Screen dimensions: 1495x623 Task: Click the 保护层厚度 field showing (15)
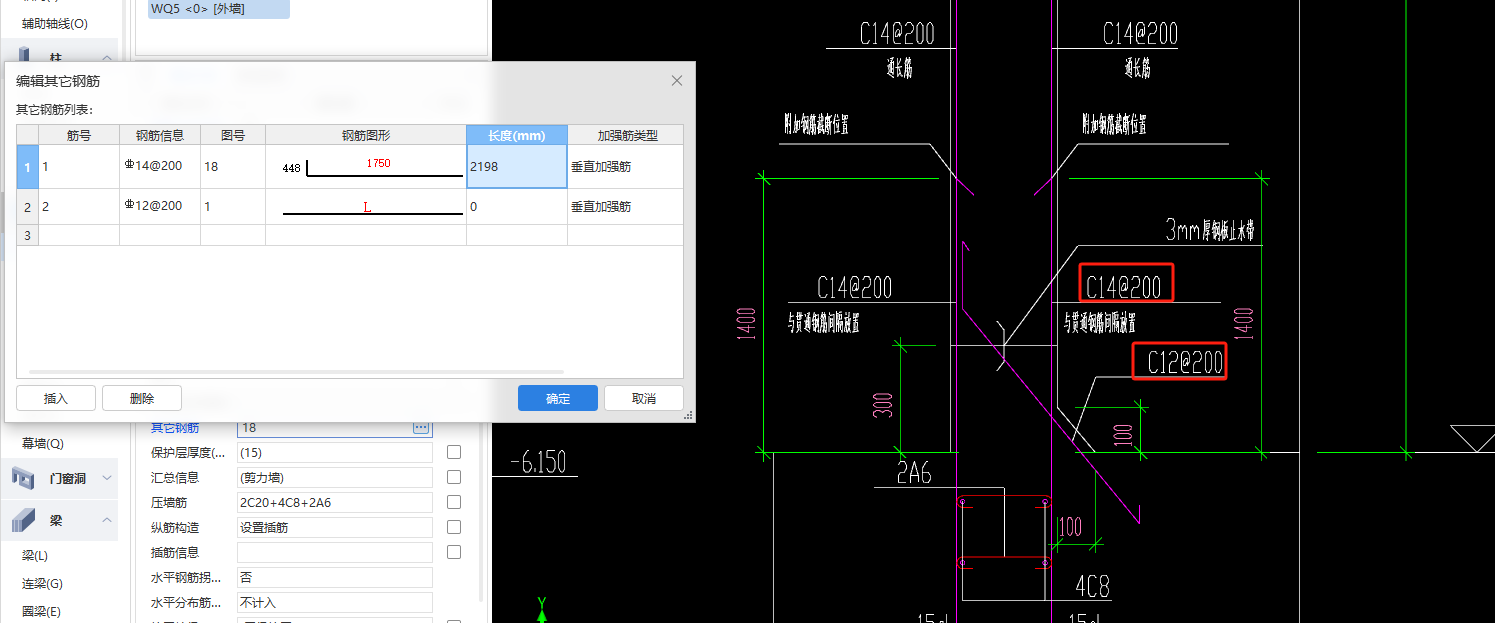point(335,453)
